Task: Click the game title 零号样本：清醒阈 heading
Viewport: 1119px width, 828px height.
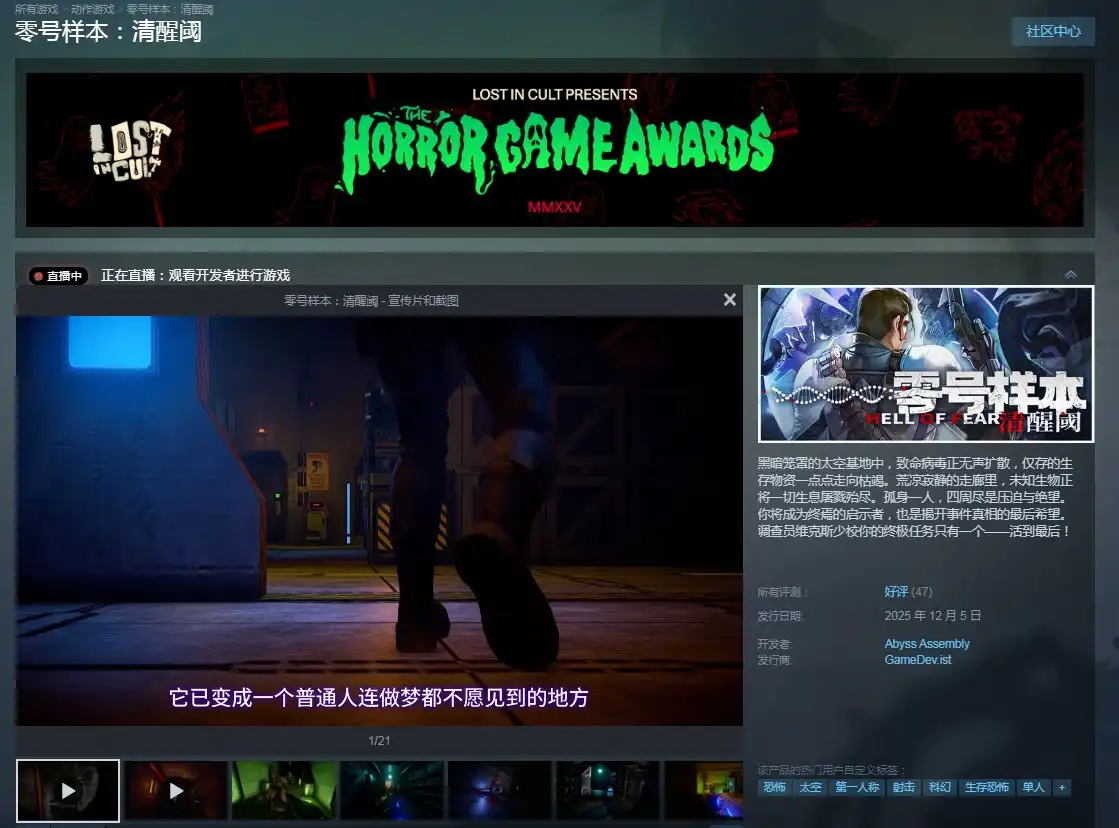Action: (108, 32)
